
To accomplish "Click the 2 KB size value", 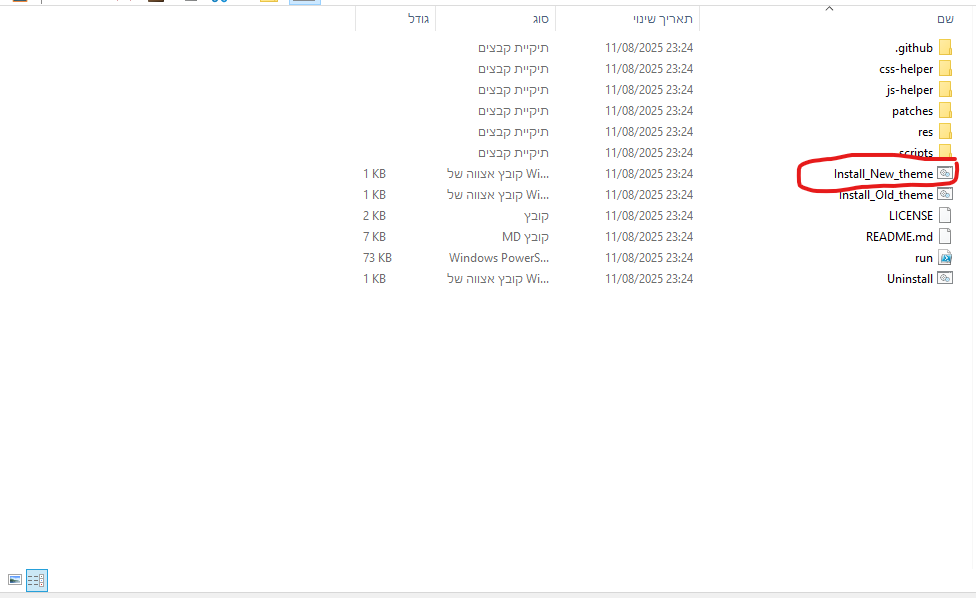I will coord(374,215).
